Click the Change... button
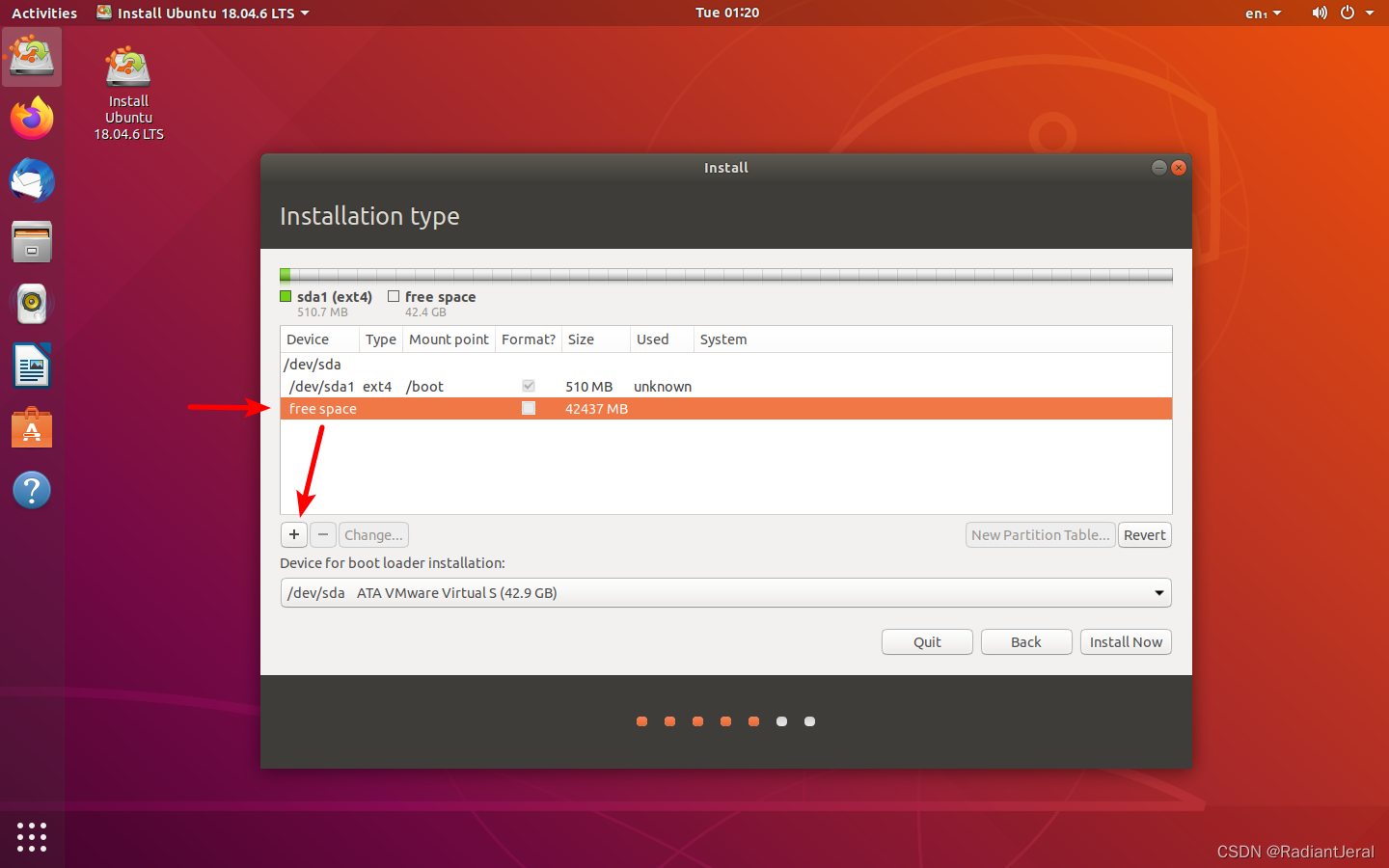The width and height of the screenshot is (1389, 868). click(373, 534)
